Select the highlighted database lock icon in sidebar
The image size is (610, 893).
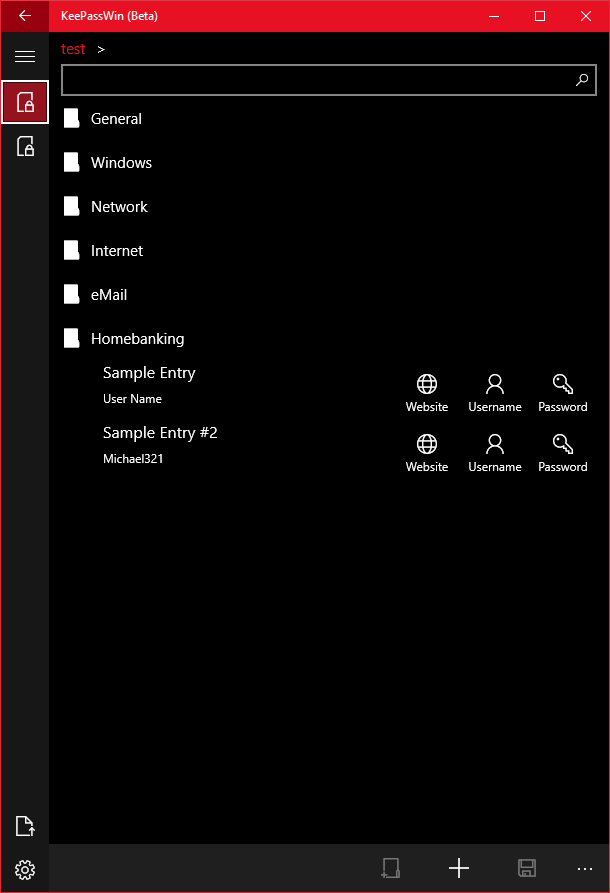tap(24, 102)
